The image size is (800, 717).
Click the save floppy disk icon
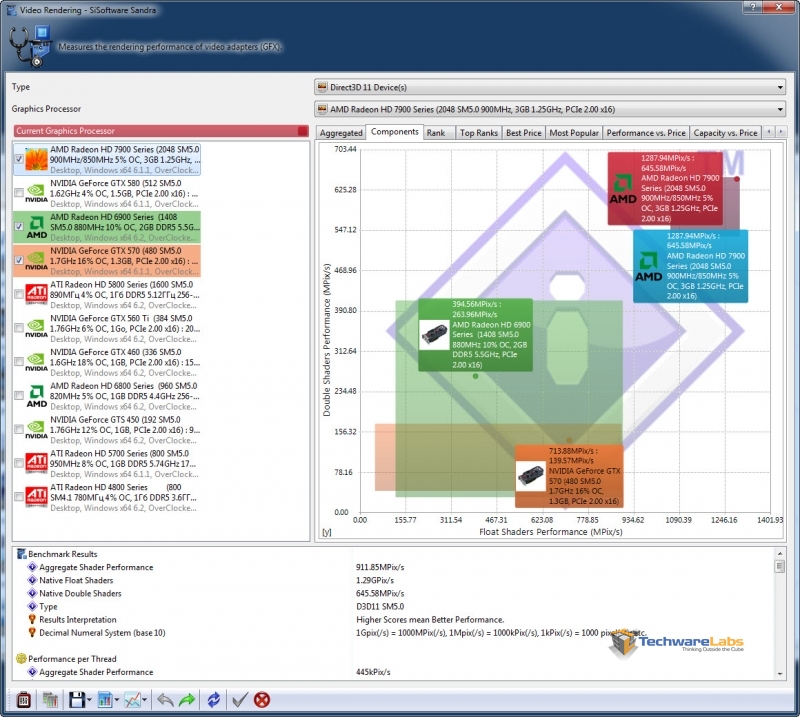[74, 700]
